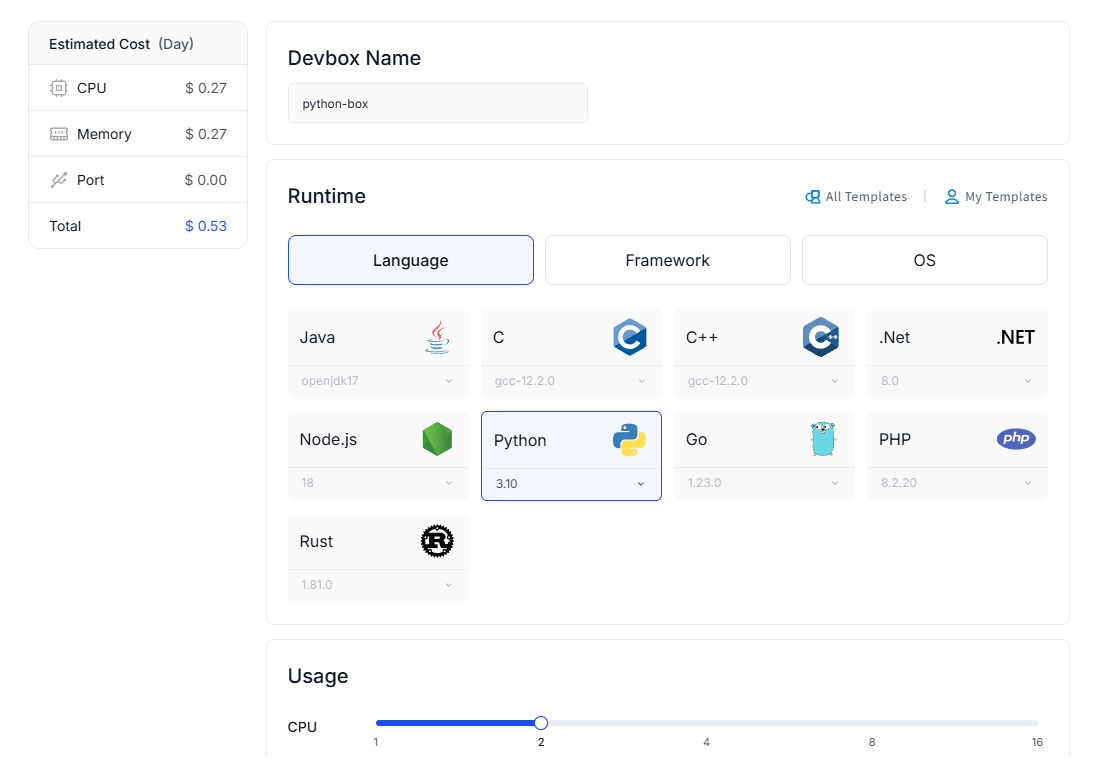Click the Port cost value $ 0.00

206,180
